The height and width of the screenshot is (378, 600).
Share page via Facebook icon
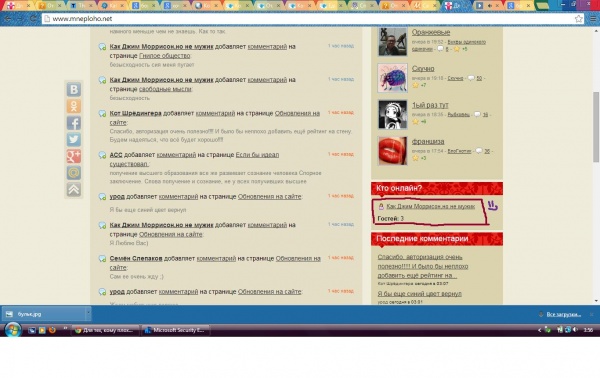click(74, 123)
